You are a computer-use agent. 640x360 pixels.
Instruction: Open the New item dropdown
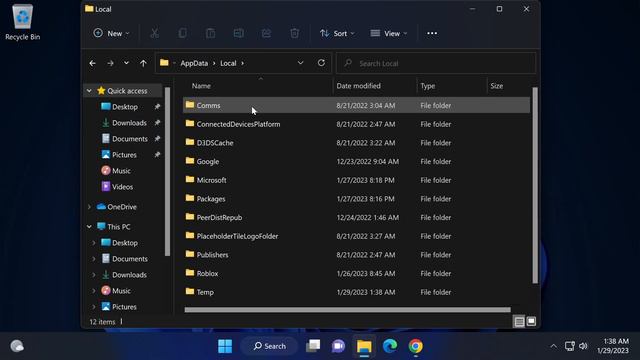tap(111, 33)
